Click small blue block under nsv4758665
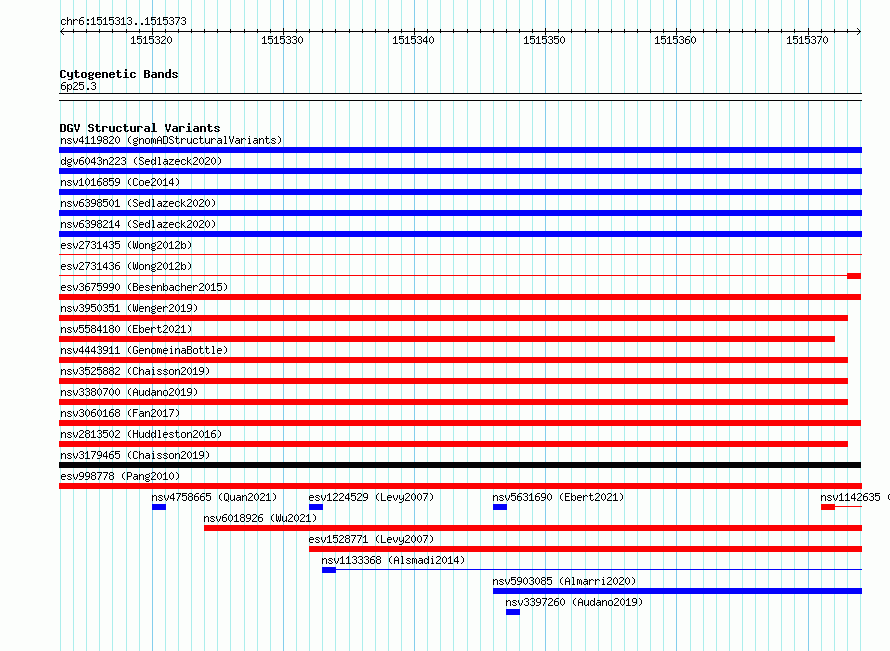This screenshot has height=651, width=890. coord(159,507)
